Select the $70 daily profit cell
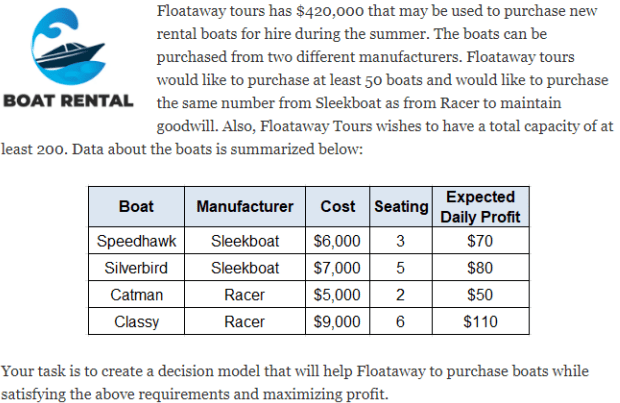The width and height of the screenshot is (620, 403). tap(481, 241)
